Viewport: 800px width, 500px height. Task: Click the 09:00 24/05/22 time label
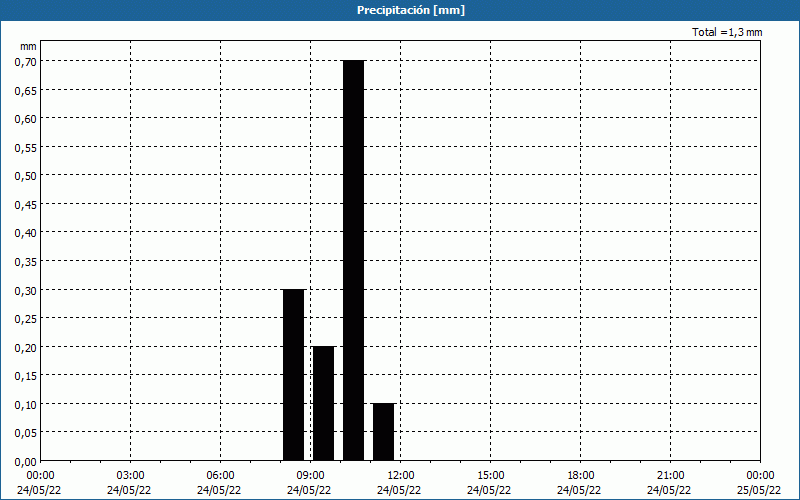point(309,483)
